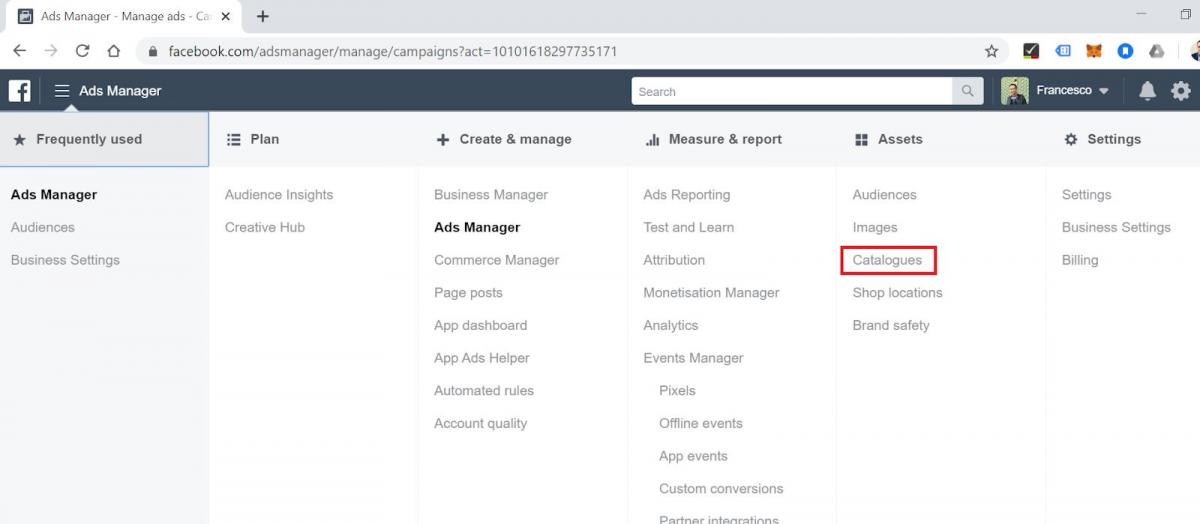The height and width of the screenshot is (524, 1200).
Task: Open new browser tab
Action: coord(263,17)
